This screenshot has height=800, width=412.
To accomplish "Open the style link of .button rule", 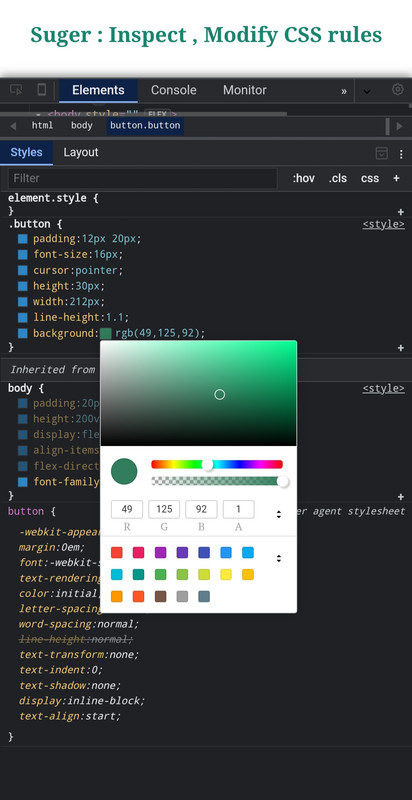I will 383,224.
